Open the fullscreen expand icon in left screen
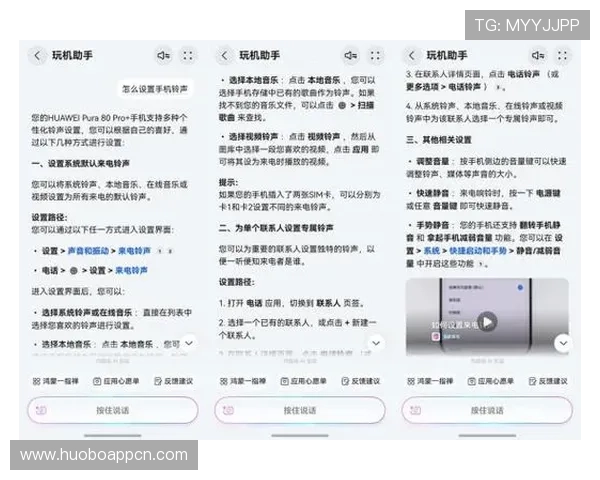 pos(188,56)
